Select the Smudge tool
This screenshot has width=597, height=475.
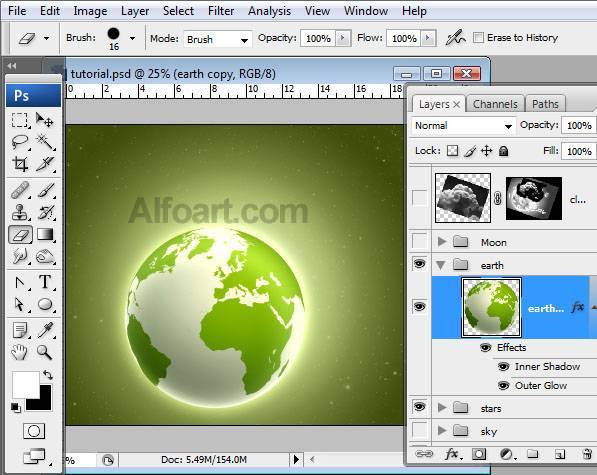(20, 257)
